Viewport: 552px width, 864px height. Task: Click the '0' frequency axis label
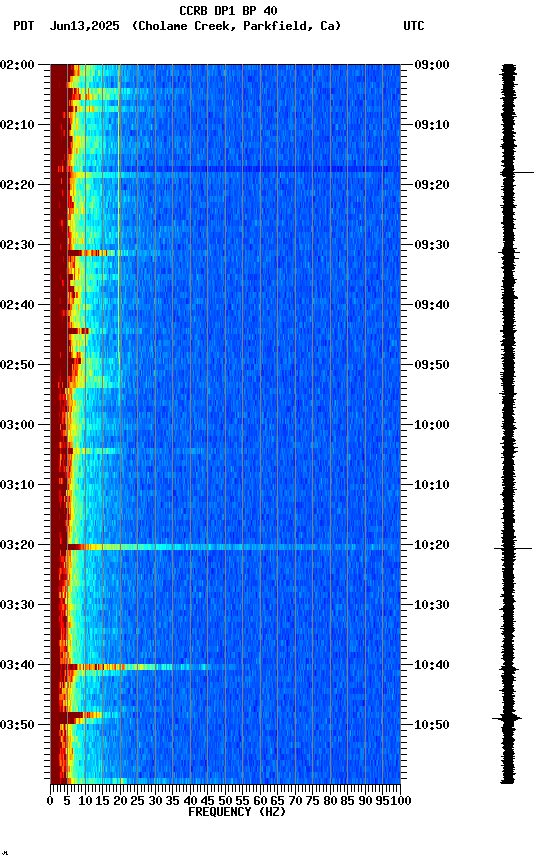tap(50, 802)
